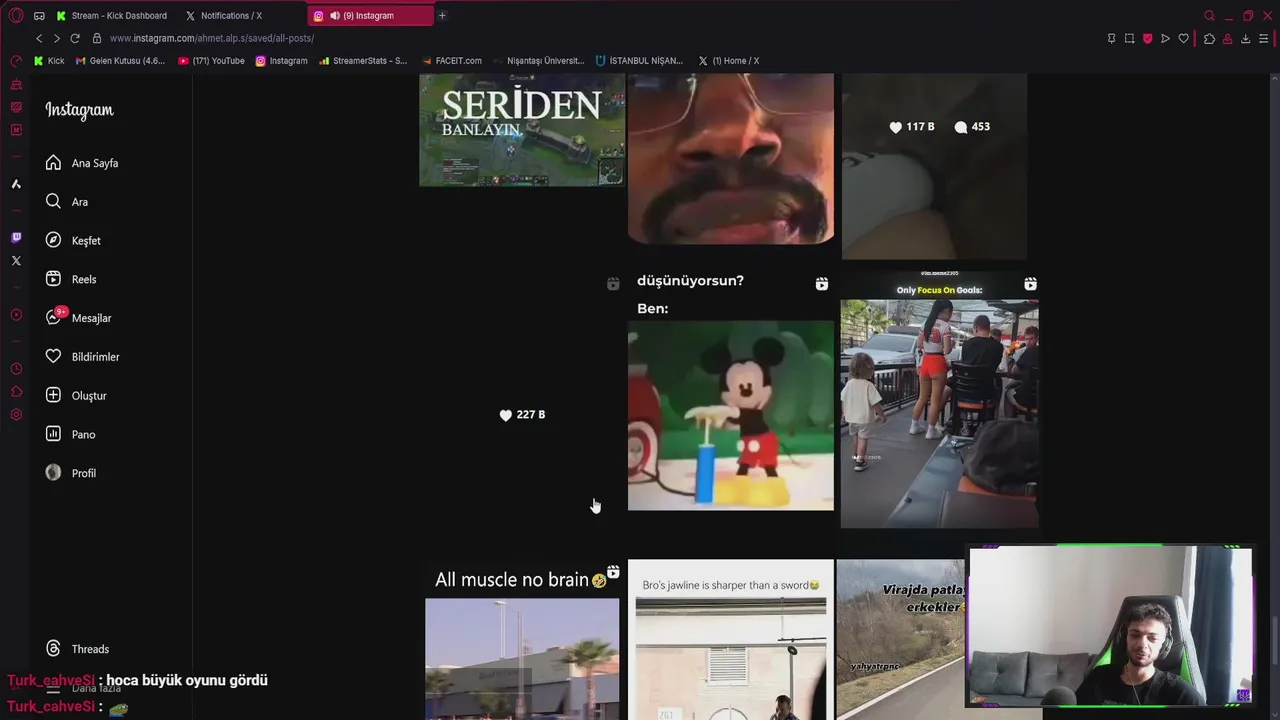Open the browser tab search icon
Image resolution: width=1280 pixels, height=720 pixels.
pyautogui.click(x=1209, y=15)
